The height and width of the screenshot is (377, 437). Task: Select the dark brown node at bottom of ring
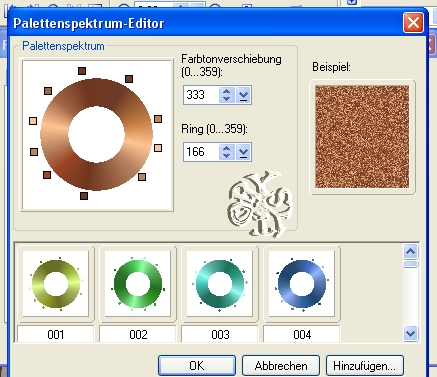pyautogui.click(x=84, y=196)
